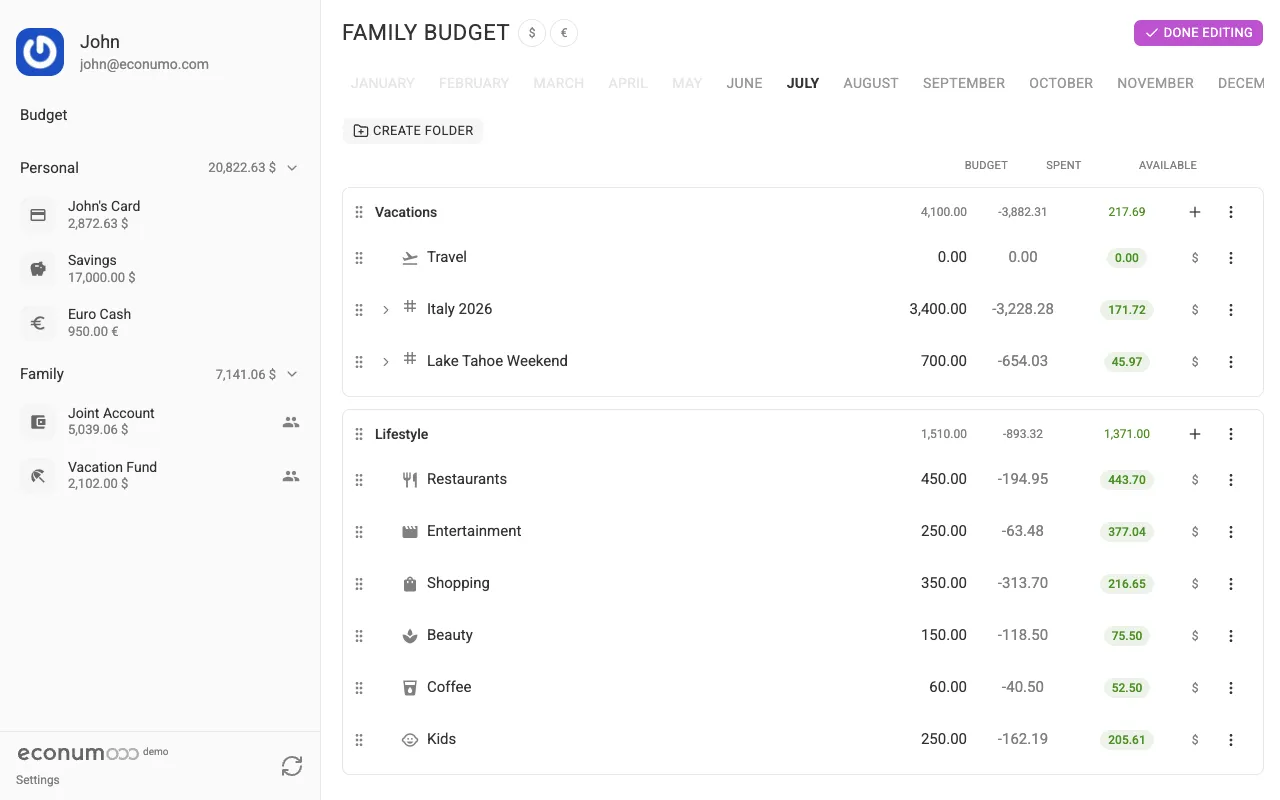Click the drag handle beside Shopping
Viewport: 1280px width, 800px height.
pyautogui.click(x=359, y=584)
